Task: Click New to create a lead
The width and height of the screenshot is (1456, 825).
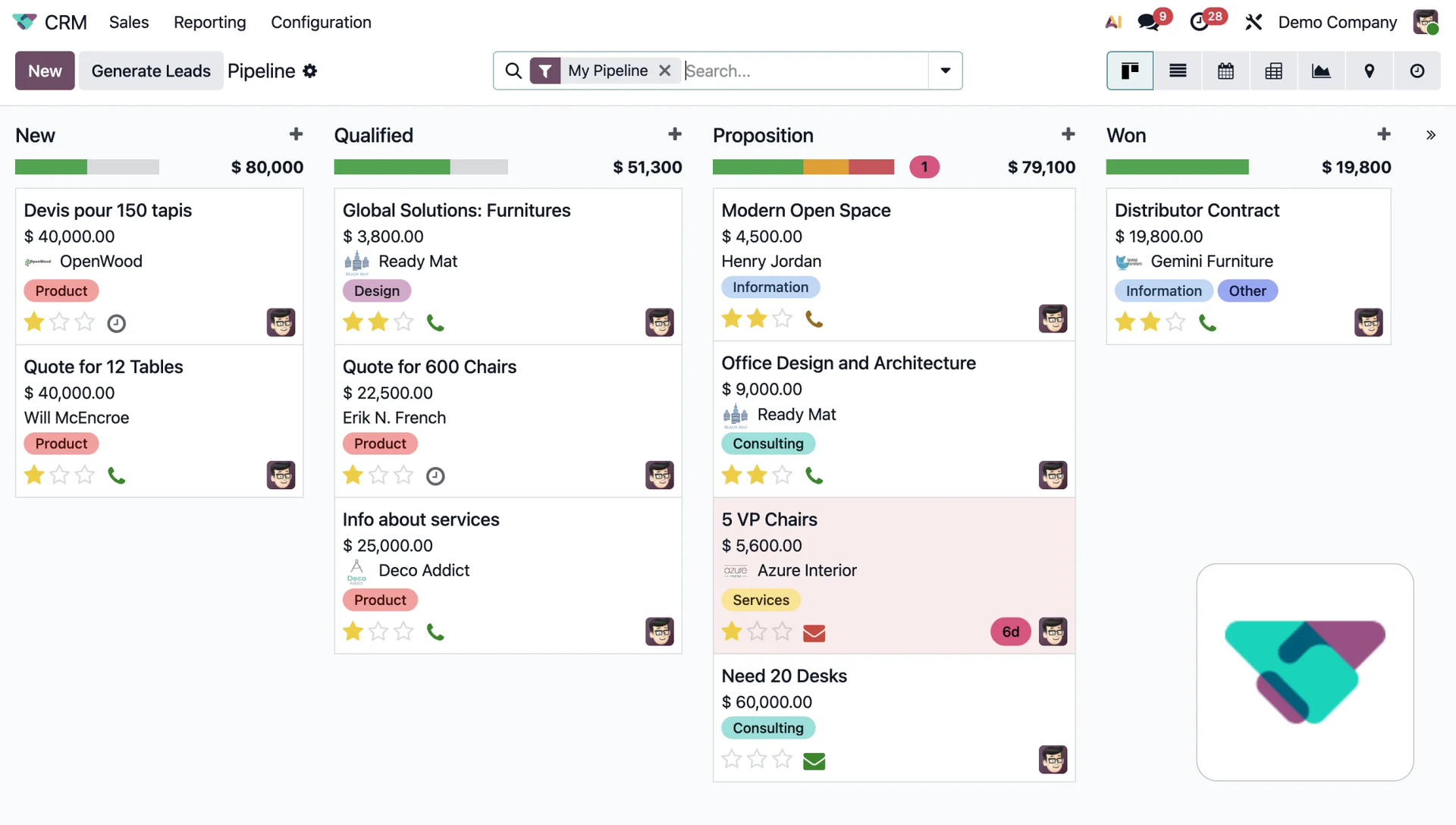Action: (45, 71)
